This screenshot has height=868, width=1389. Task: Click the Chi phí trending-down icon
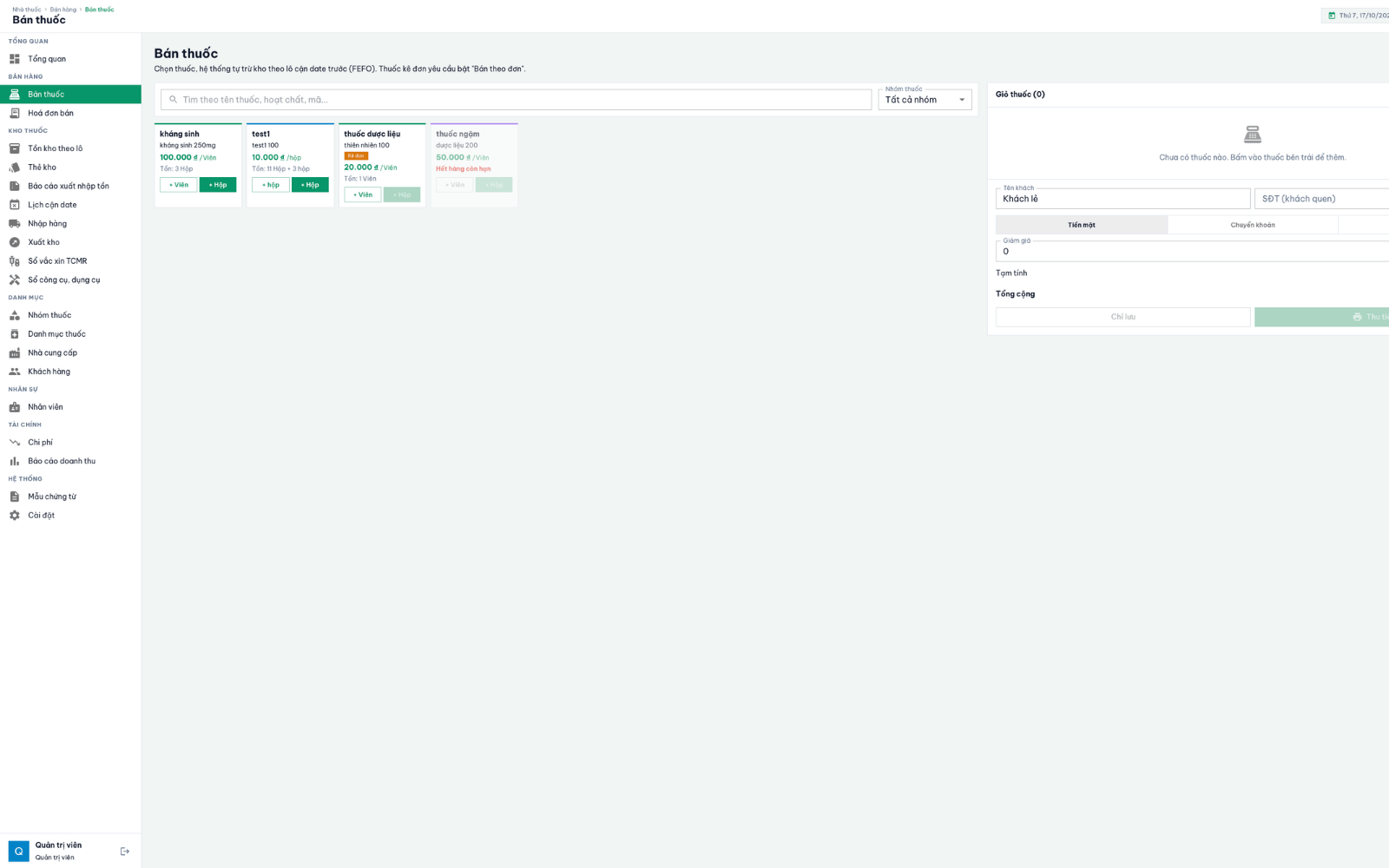(x=15, y=443)
